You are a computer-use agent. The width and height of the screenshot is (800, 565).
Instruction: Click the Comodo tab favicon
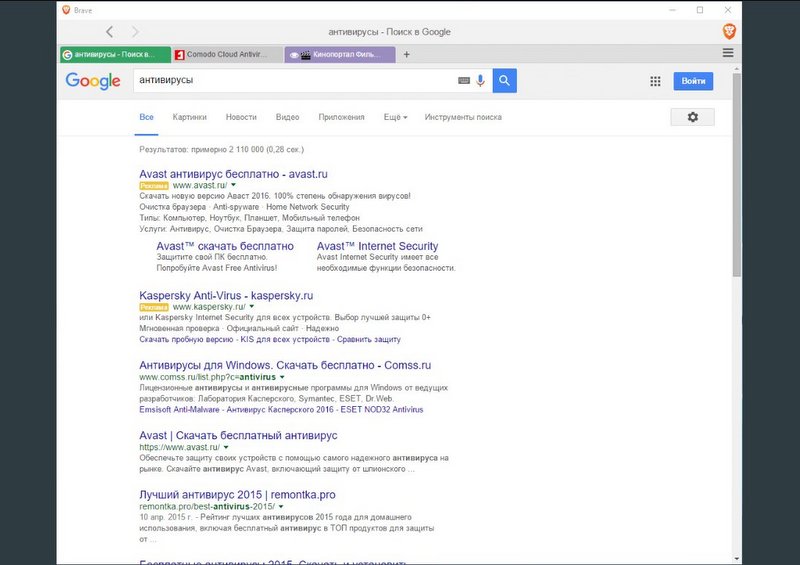click(179, 55)
